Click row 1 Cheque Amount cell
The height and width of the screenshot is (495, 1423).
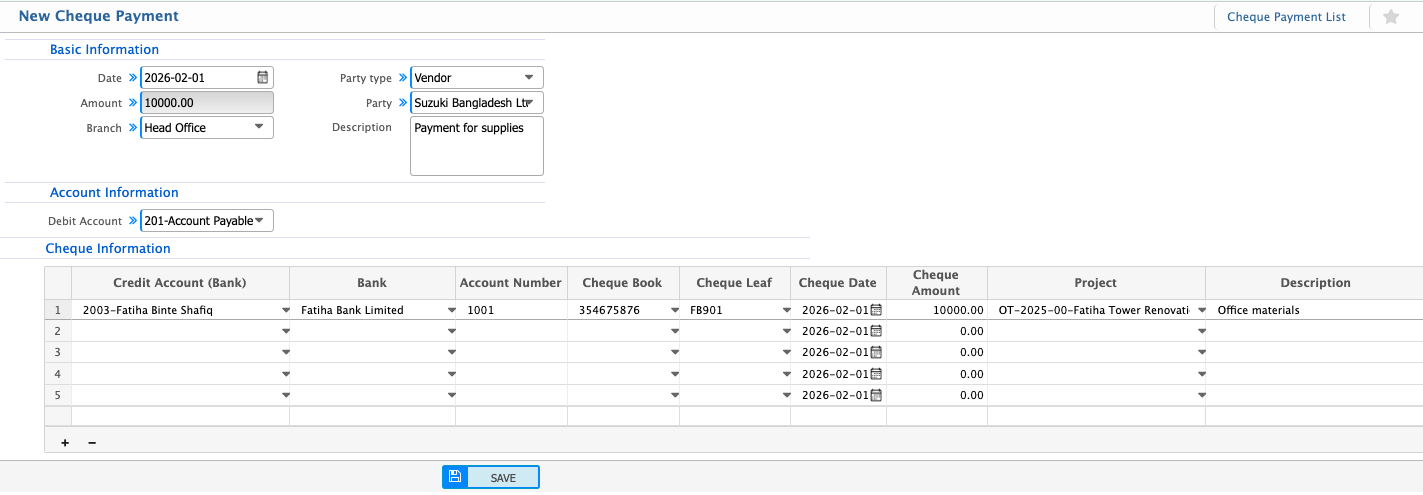coord(936,310)
